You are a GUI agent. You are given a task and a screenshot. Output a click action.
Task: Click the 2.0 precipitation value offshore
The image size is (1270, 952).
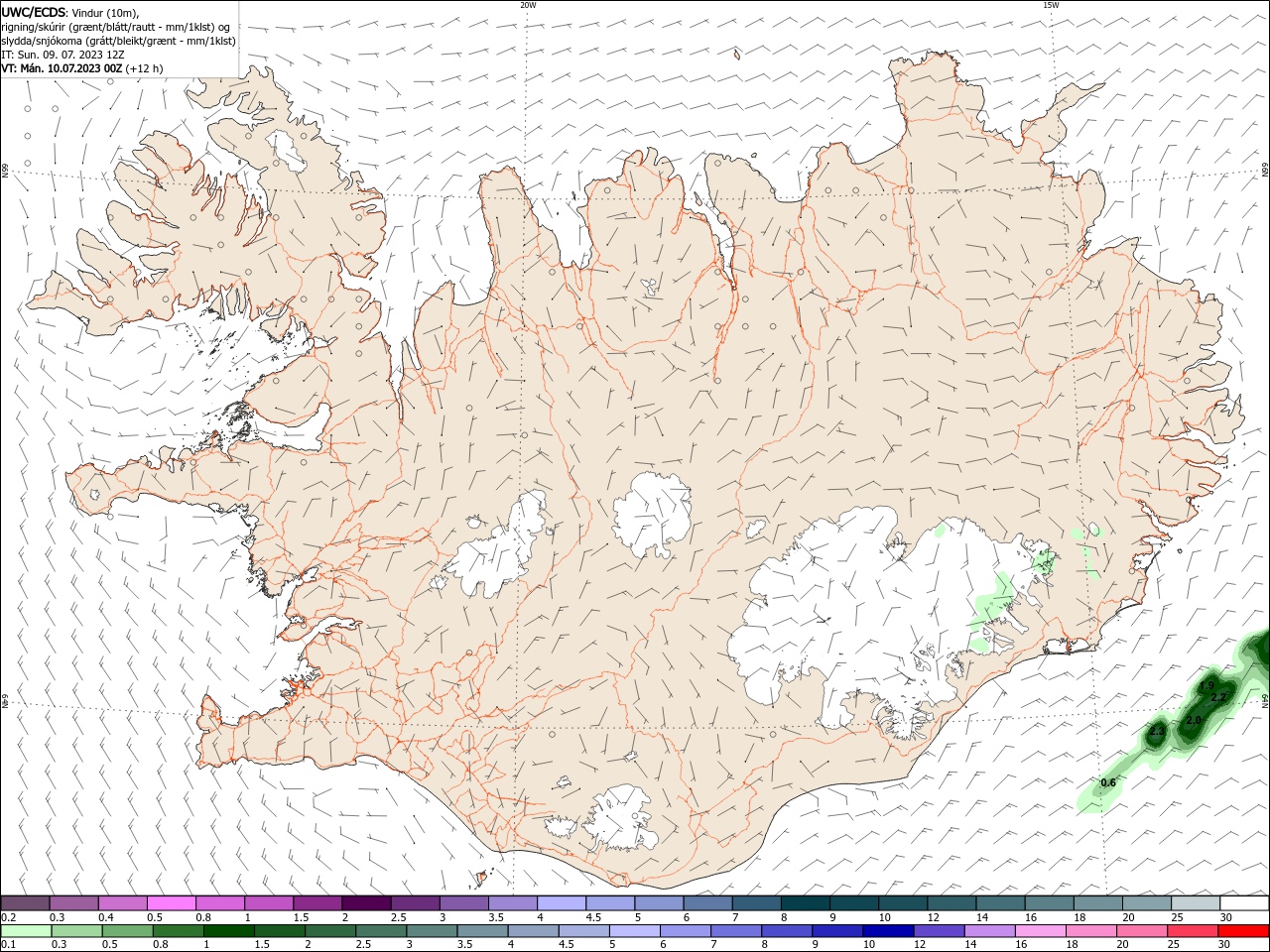tap(1194, 720)
